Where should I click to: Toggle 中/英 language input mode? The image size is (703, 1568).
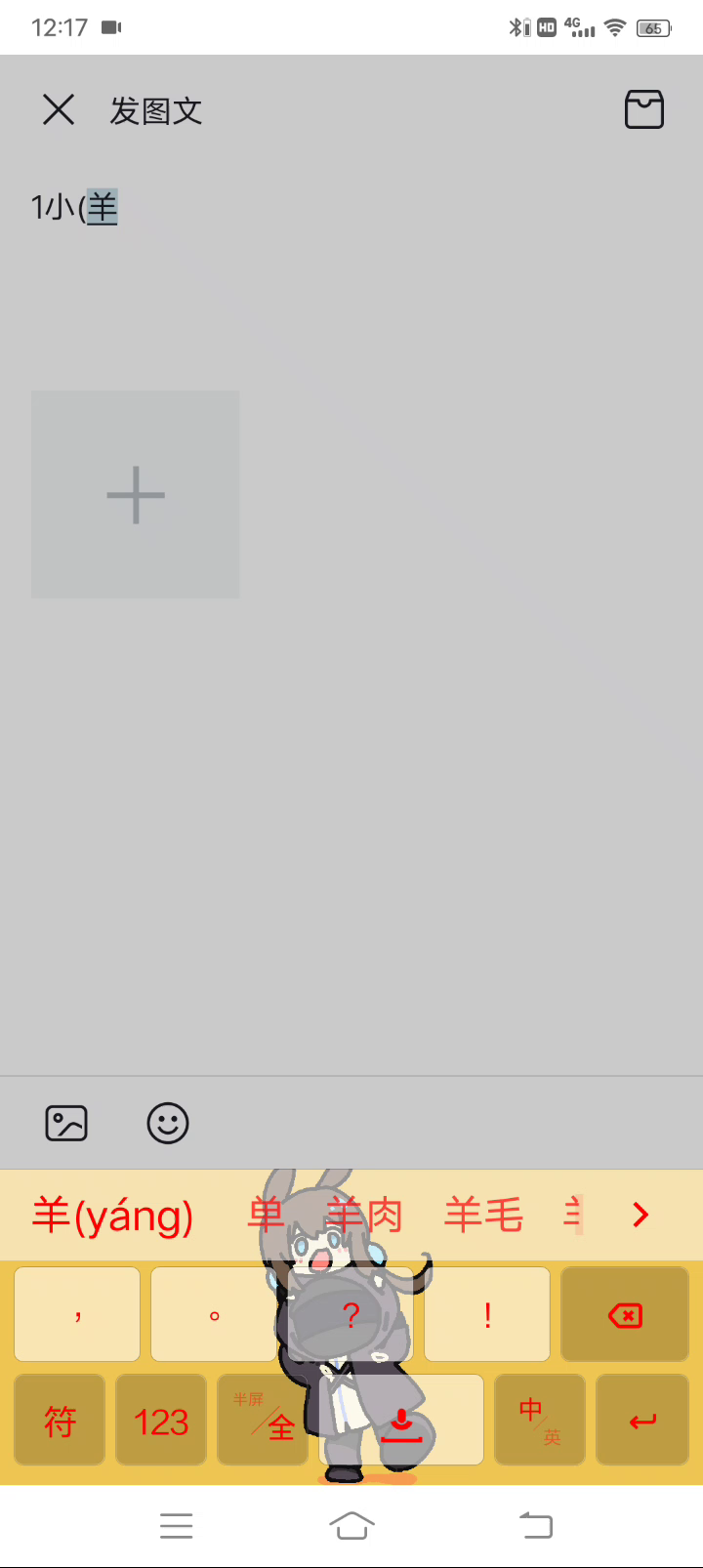540,1420
